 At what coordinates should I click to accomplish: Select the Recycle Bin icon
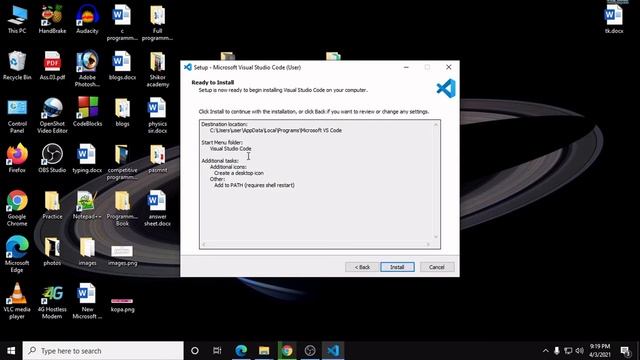(17, 66)
